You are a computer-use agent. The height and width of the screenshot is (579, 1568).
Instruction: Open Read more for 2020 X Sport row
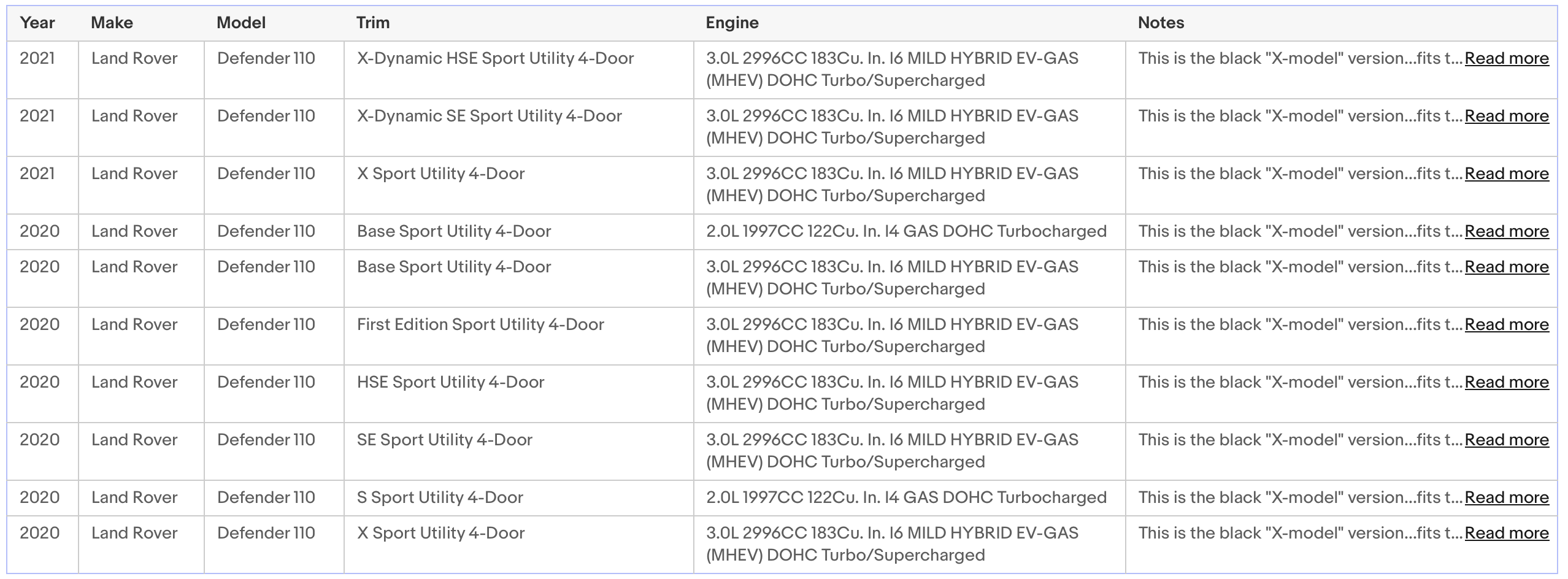click(1507, 533)
